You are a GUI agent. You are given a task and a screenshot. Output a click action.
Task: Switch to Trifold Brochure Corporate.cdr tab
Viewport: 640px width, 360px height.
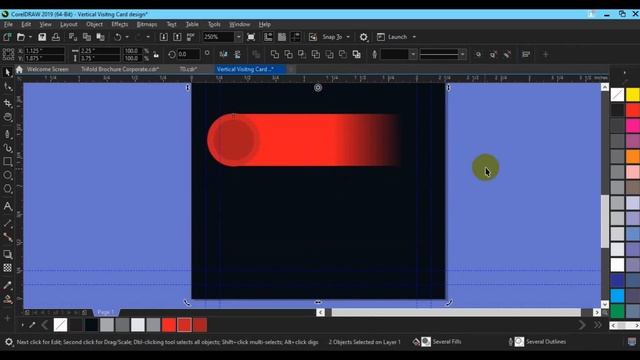[120, 69]
